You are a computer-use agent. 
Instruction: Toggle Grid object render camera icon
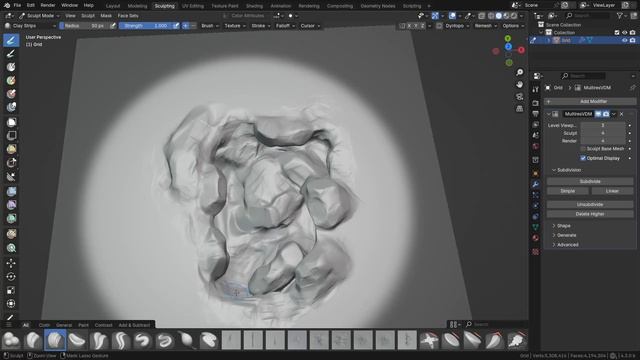pyautogui.click(x=632, y=40)
